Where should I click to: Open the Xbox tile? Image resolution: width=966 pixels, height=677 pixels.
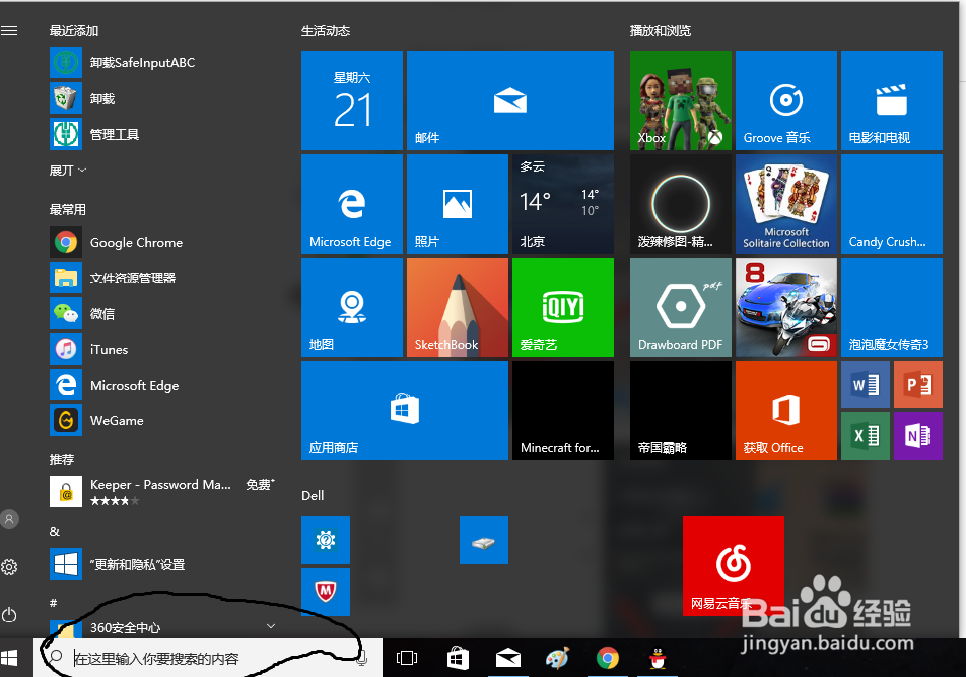[681, 100]
